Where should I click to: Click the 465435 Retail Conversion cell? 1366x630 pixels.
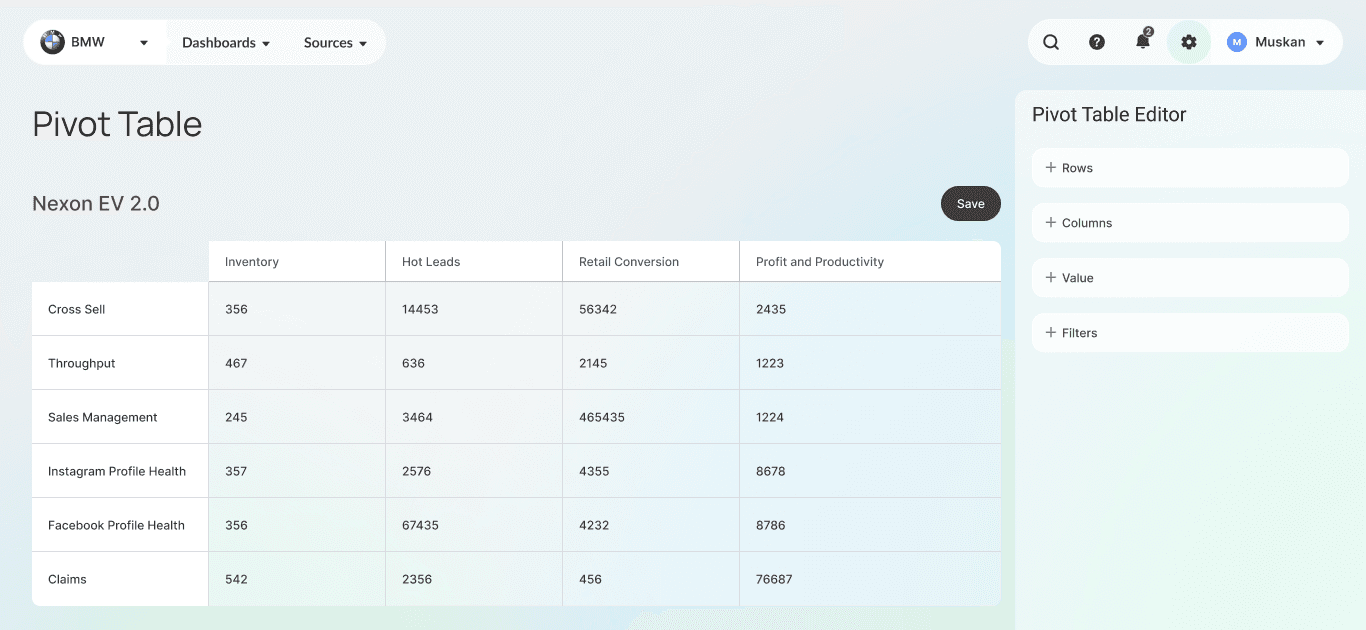pos(651,417)
